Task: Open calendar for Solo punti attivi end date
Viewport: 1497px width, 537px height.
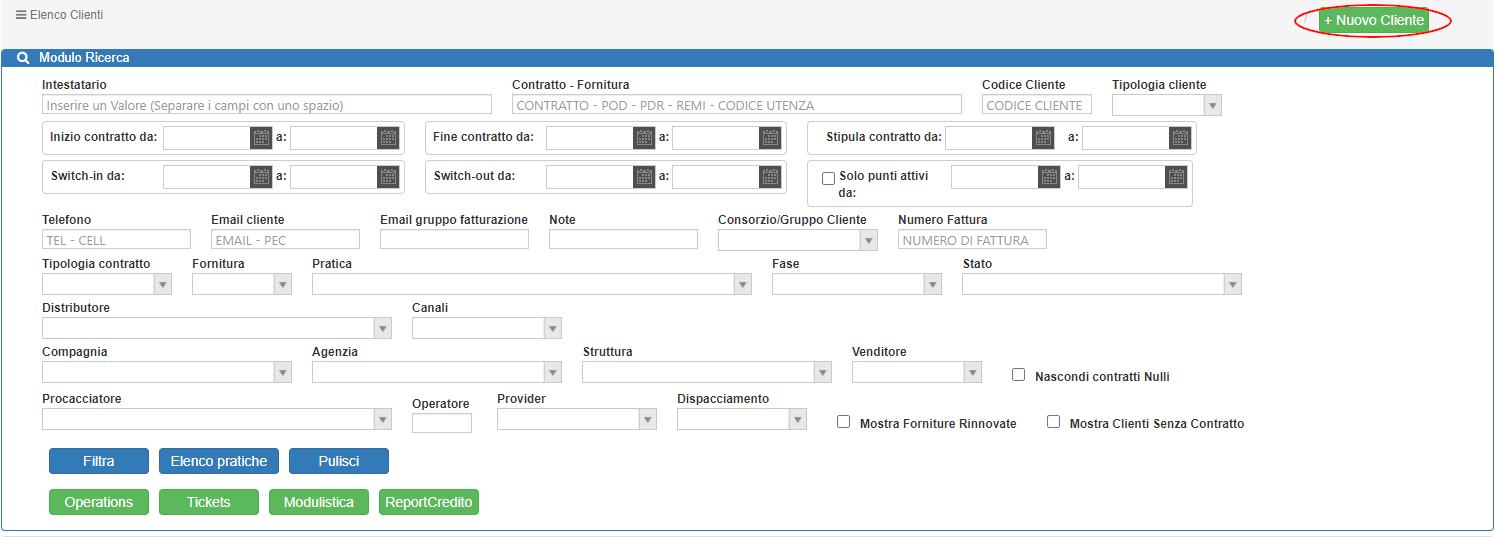Action: pos(1176,177)
